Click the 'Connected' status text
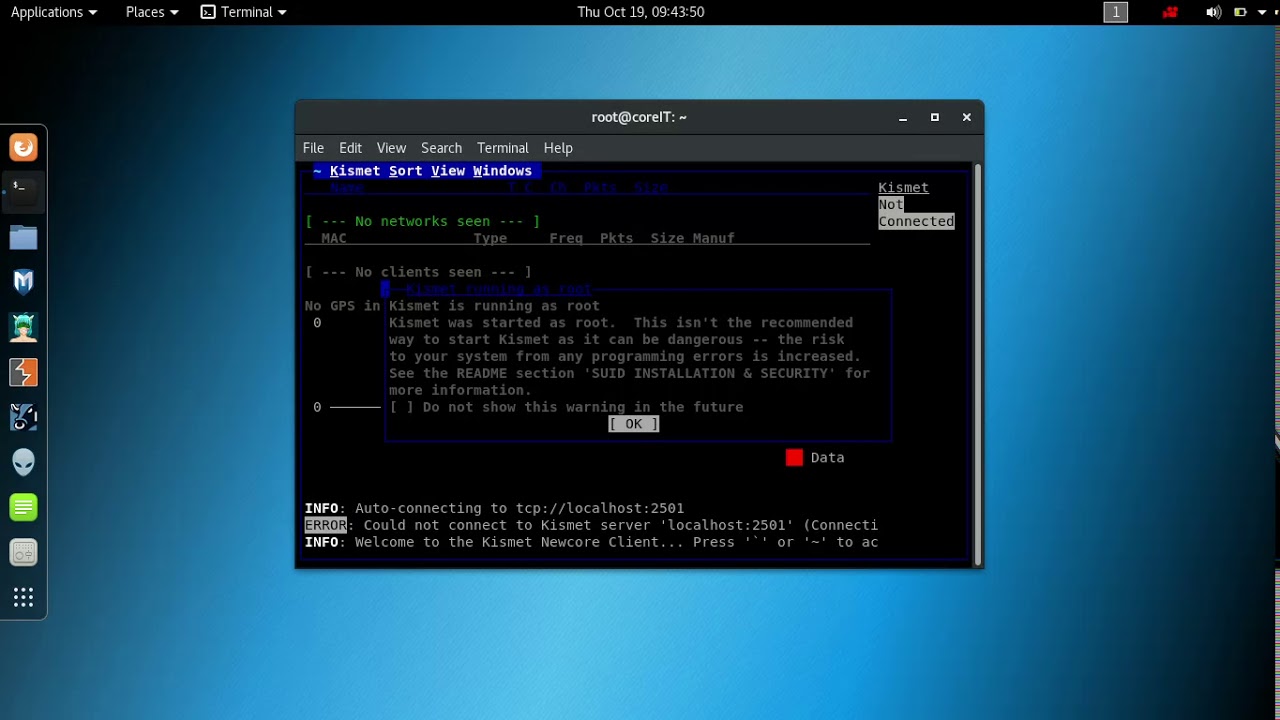Image resolution: width=1280 pixels, height=720 pixels. [x=916, y=221]
